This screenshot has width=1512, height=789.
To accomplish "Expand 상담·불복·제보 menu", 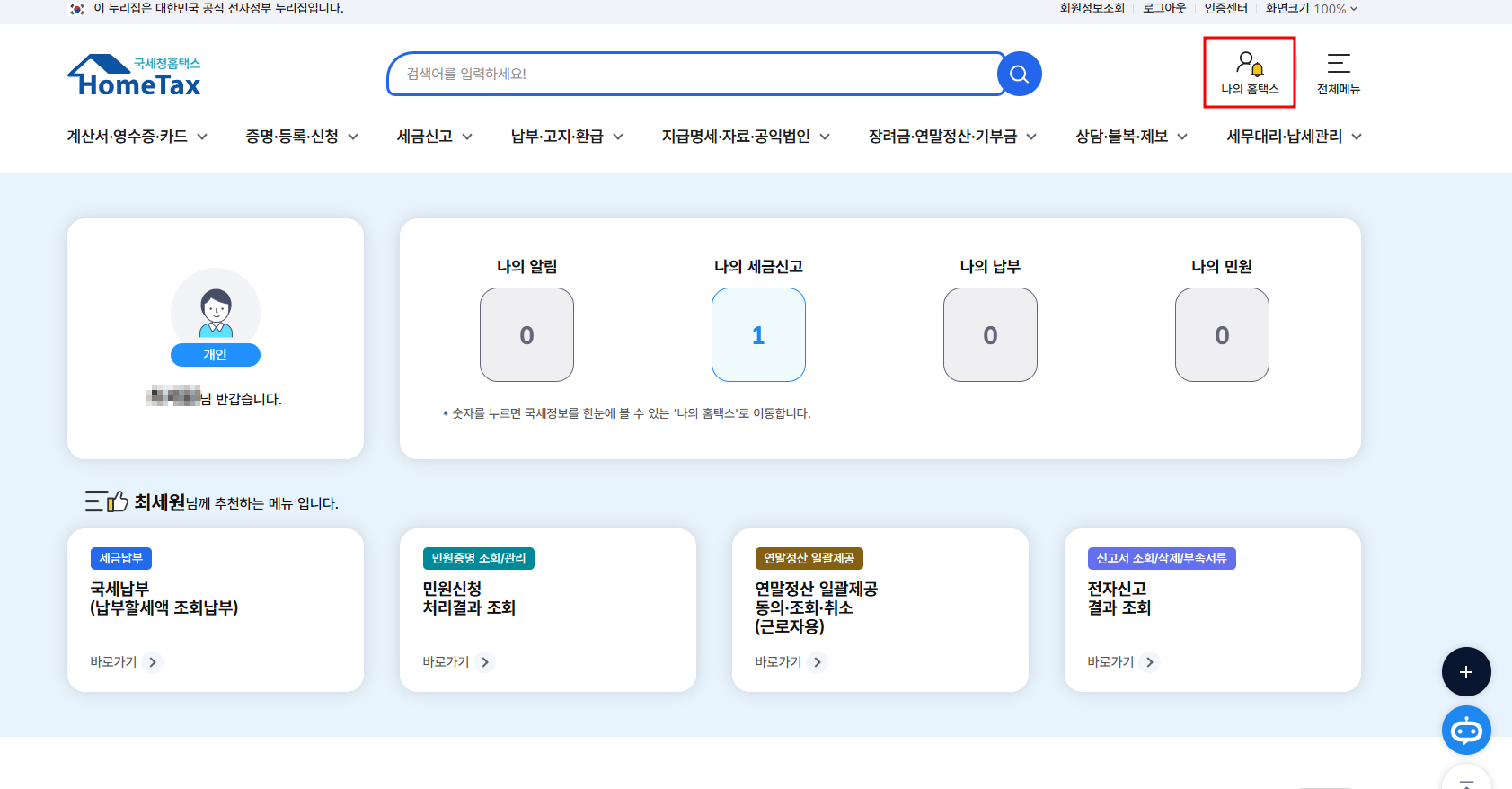I will pos(1132,137).
